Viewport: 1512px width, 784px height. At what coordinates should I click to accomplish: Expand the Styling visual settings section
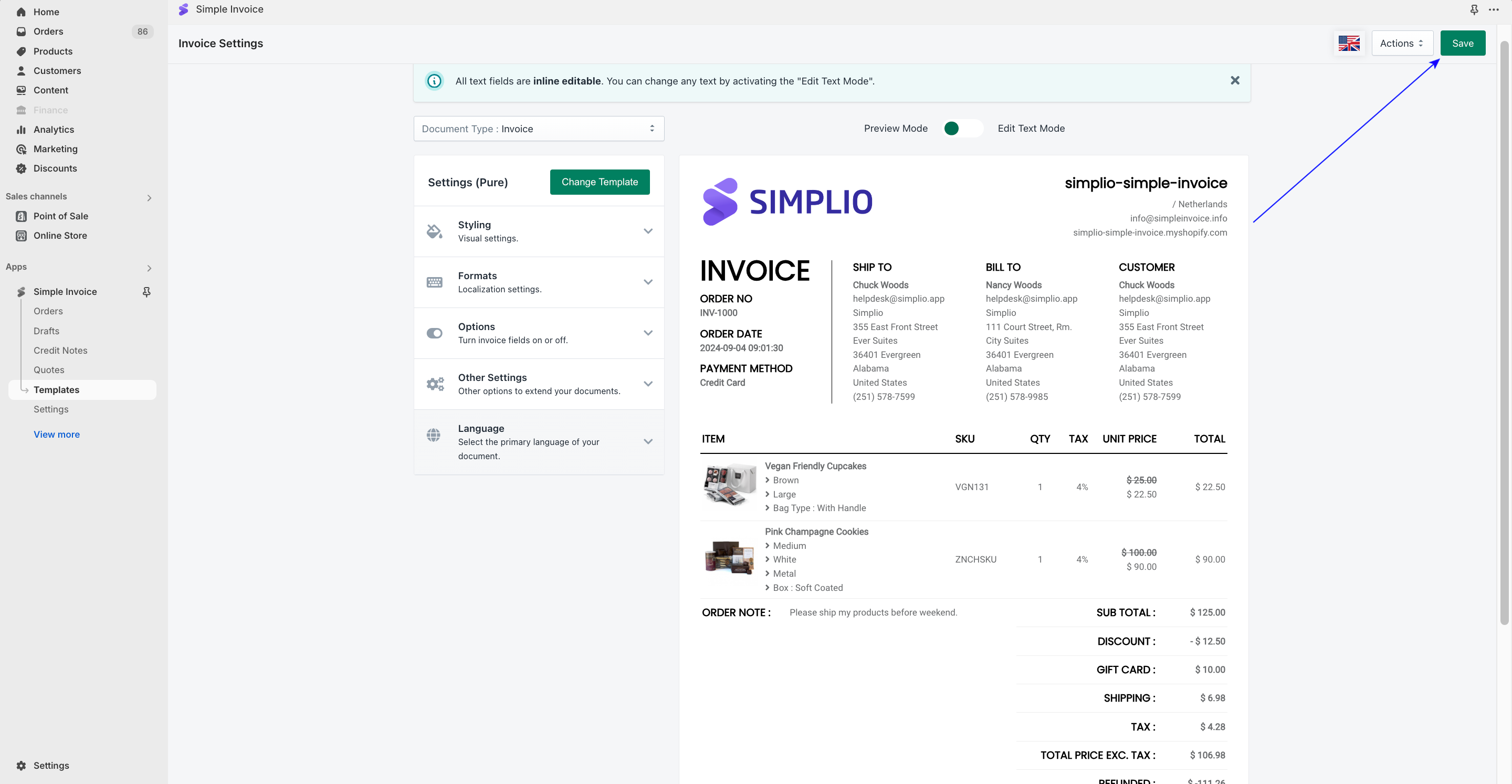648,231
